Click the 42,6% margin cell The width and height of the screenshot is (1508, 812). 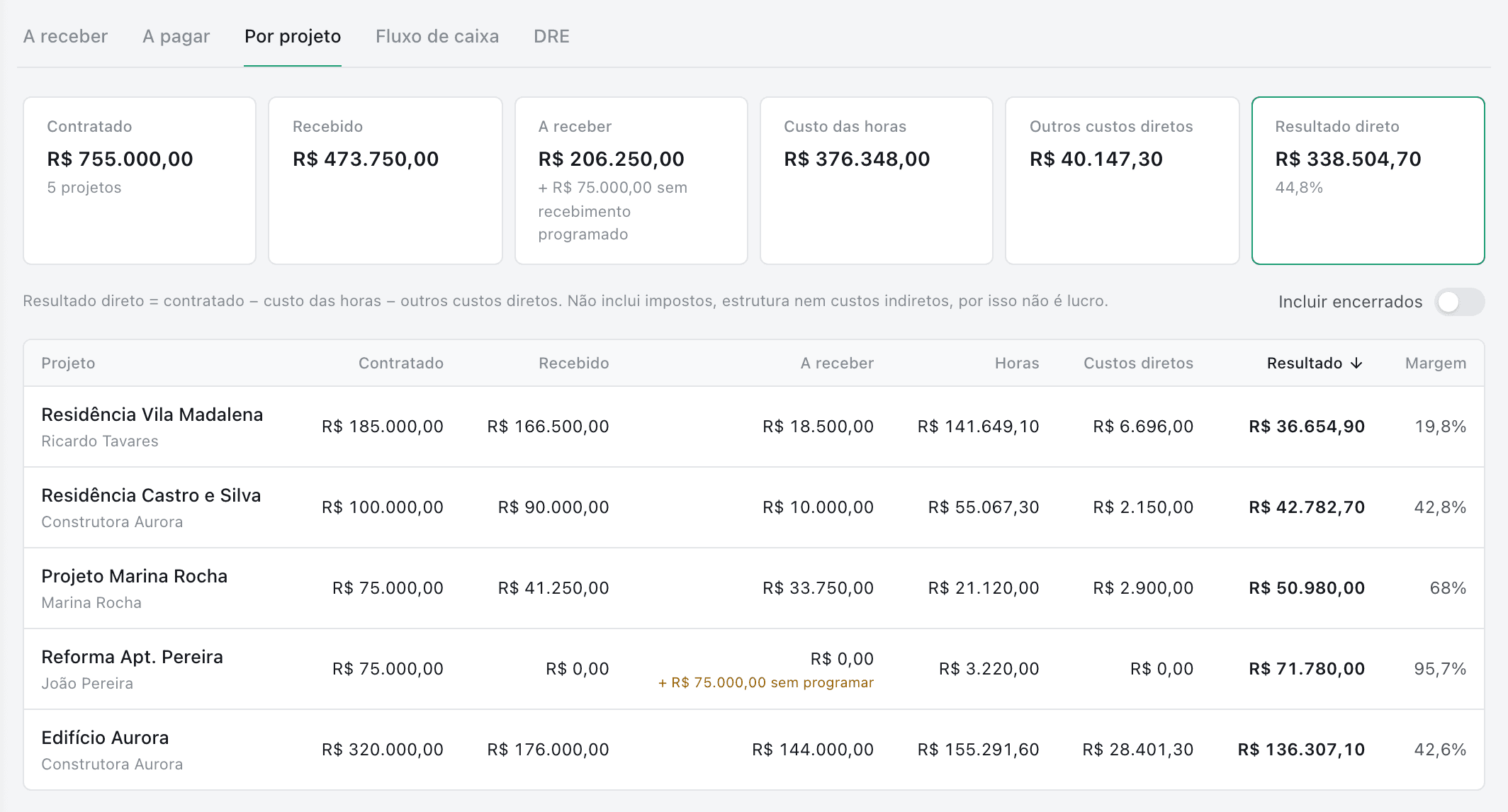pos(1441,750)
